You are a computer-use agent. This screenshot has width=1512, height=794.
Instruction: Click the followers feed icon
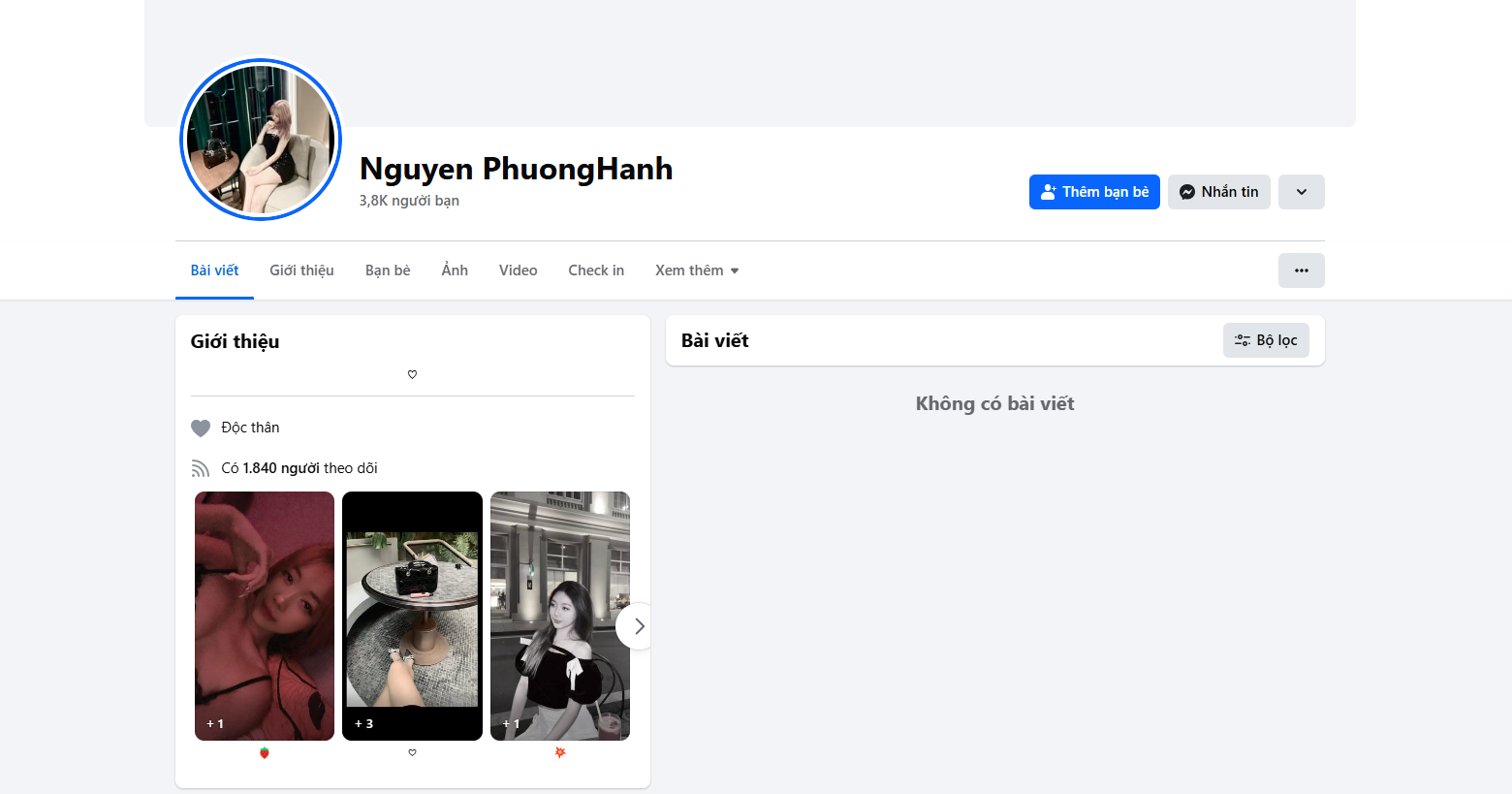[201, 468]
